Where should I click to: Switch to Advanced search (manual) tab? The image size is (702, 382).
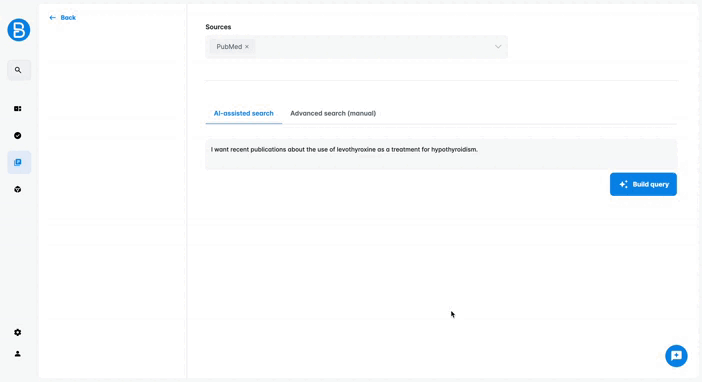coord(333,113)
